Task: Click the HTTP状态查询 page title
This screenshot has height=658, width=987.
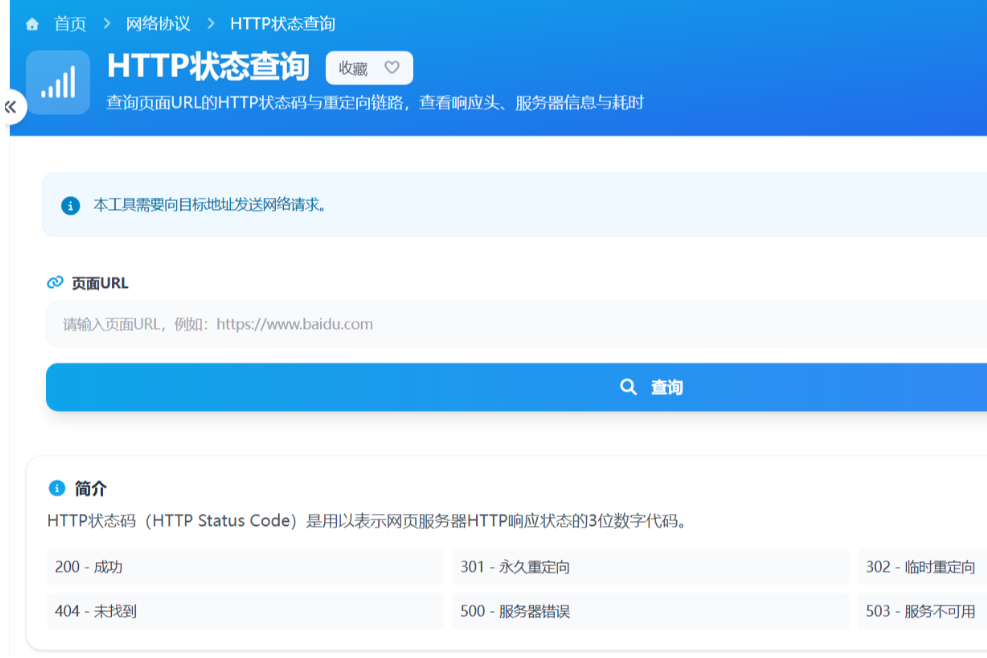Action: point(208,67)
